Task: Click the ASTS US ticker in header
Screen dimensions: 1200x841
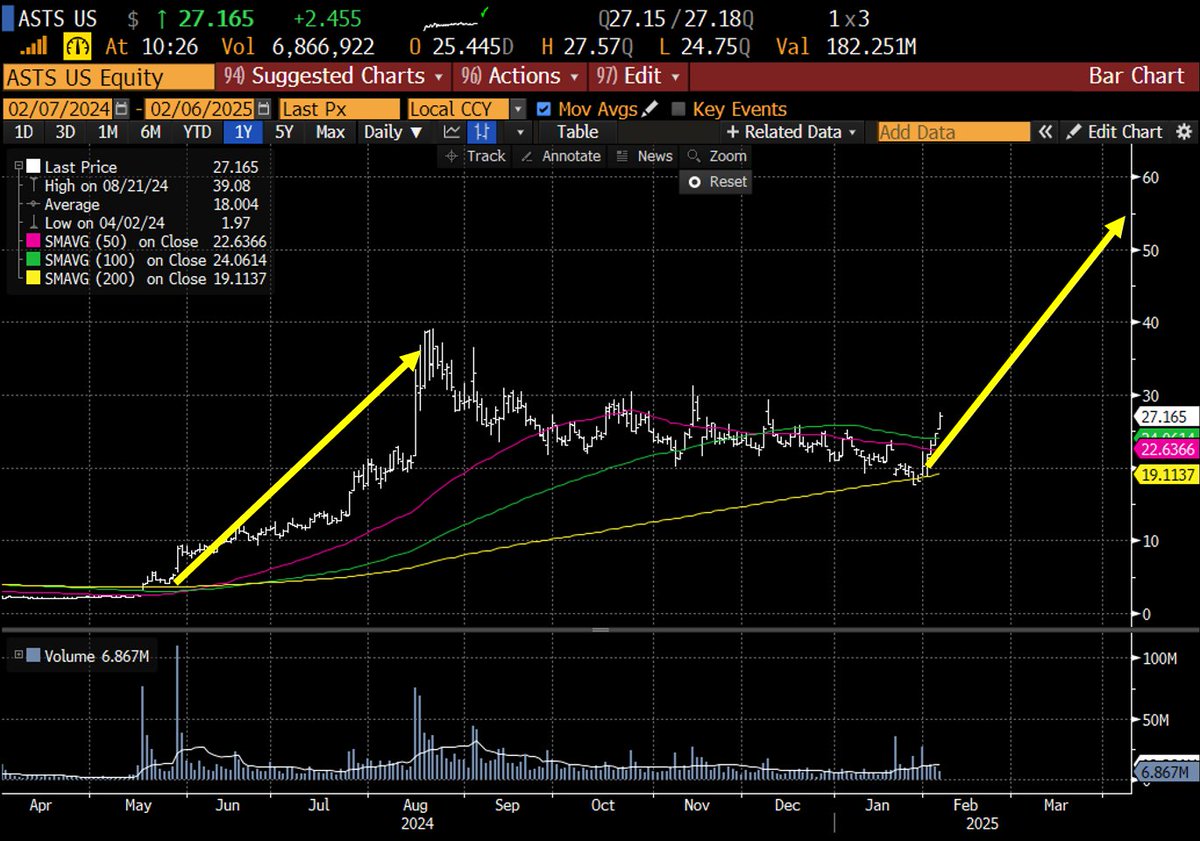Action: click(x=59, y=18)
